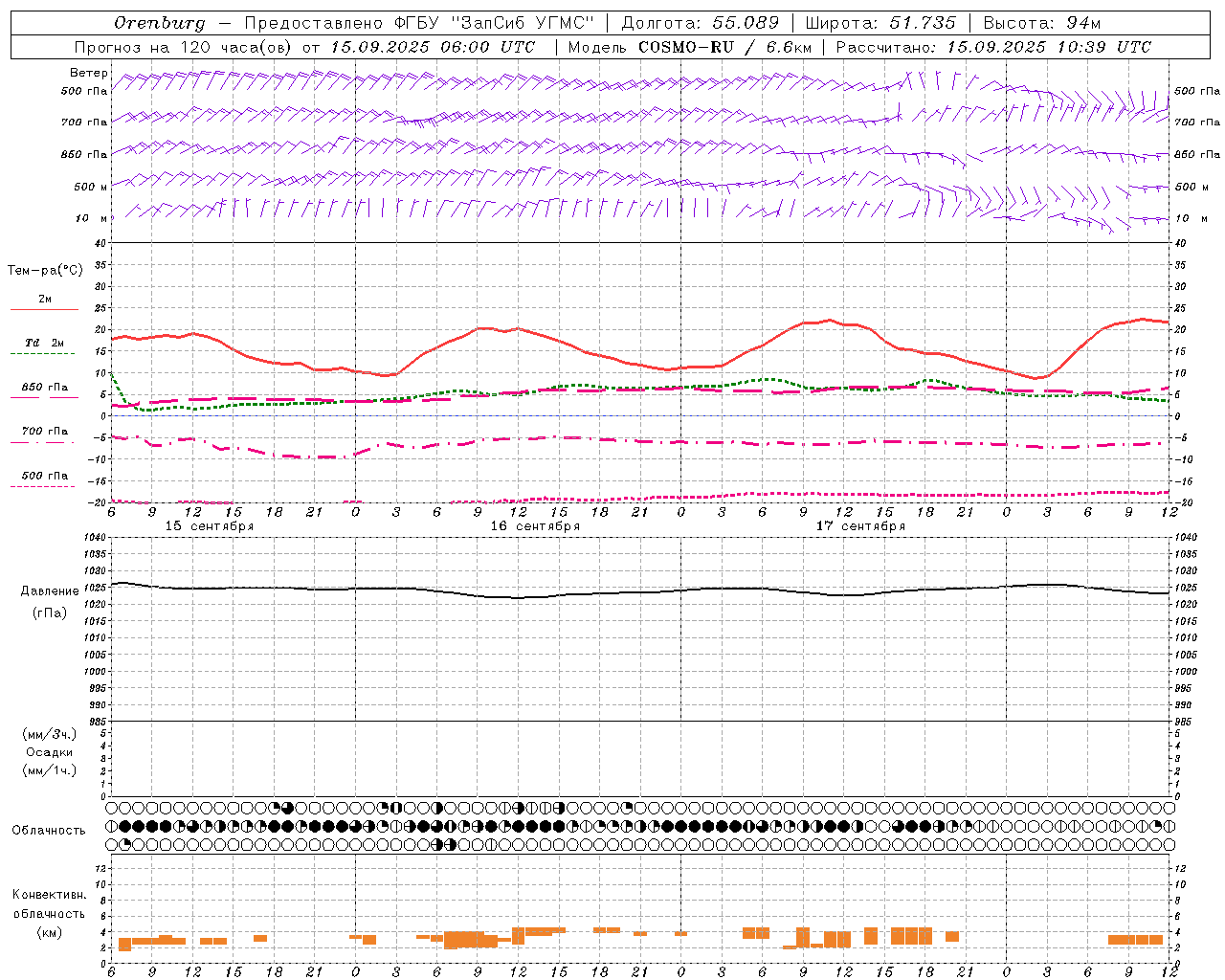The height and width of the screenshot is (980, 1225).
Task: Select the computed time "15.09.2025 10:39 UTC"
Action: 1049,47
